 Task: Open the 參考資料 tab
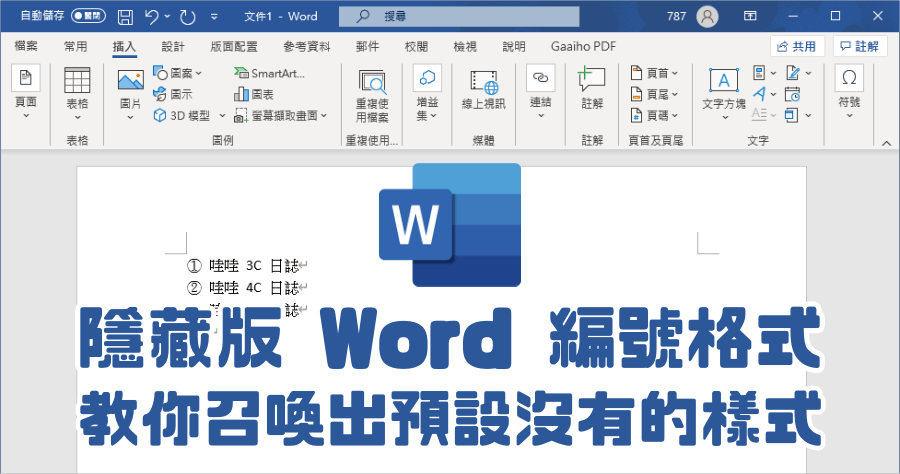coord(307,46)
